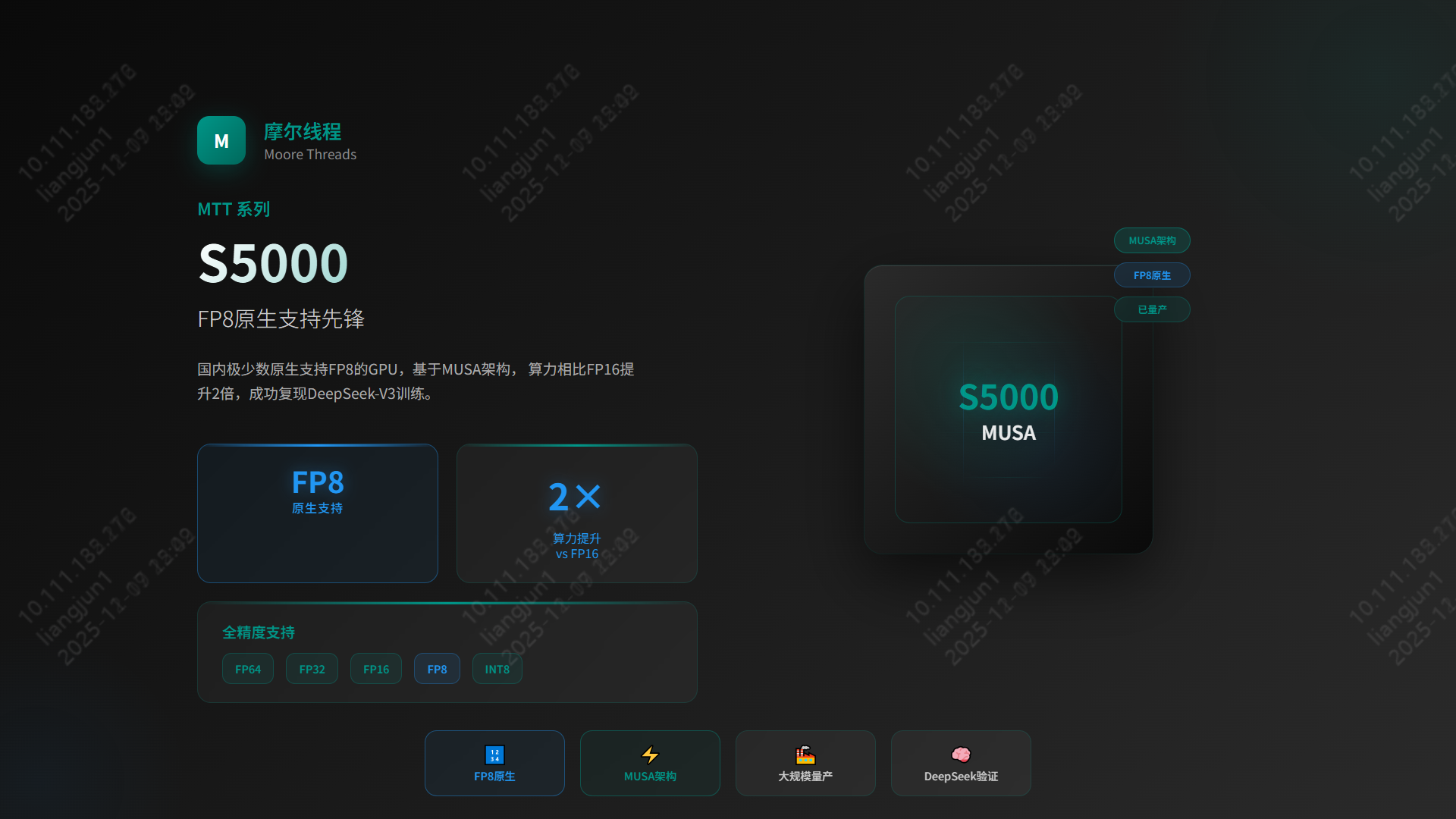Click the brain icon for DeepSeek验证

pos(961,755)
